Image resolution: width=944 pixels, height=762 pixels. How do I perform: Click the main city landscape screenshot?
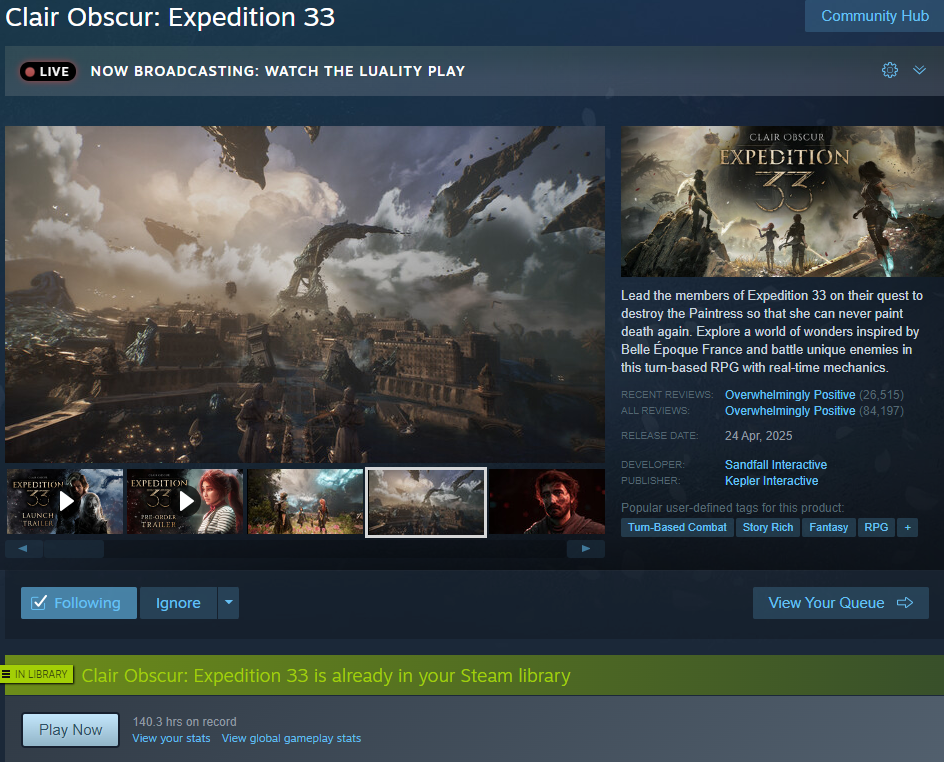click(x=305, y=294)
